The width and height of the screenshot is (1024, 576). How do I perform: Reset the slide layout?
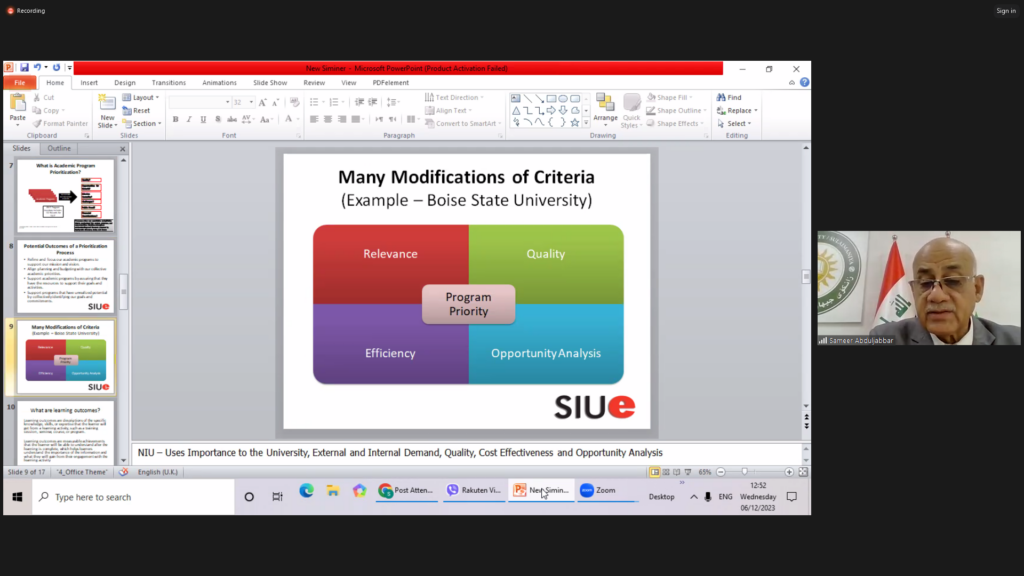(x=136, y=110)
